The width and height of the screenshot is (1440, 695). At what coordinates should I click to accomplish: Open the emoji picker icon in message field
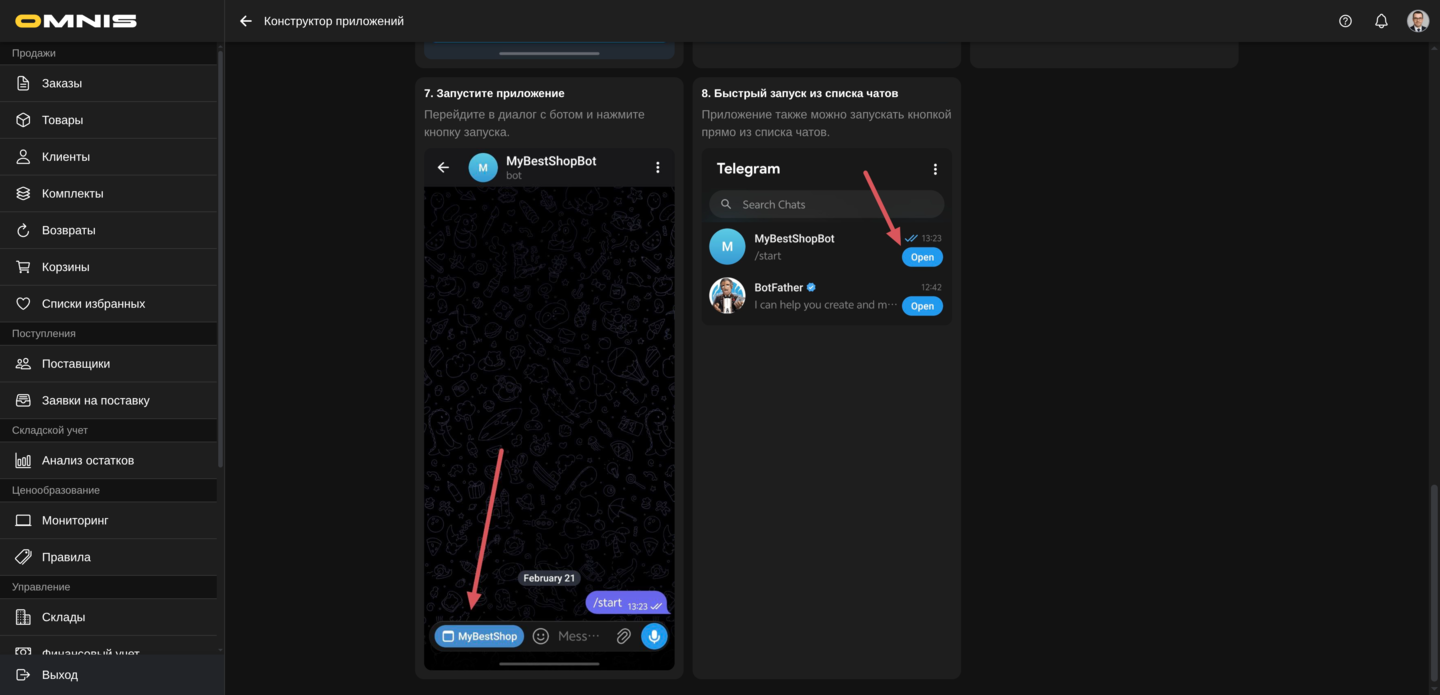[x=540, y=635]
